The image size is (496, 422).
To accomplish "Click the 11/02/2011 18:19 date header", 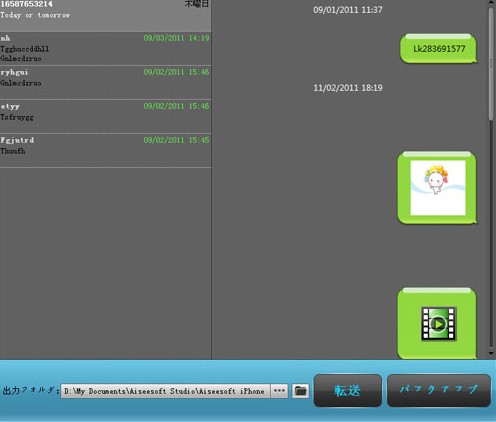I will pos(348,88).
